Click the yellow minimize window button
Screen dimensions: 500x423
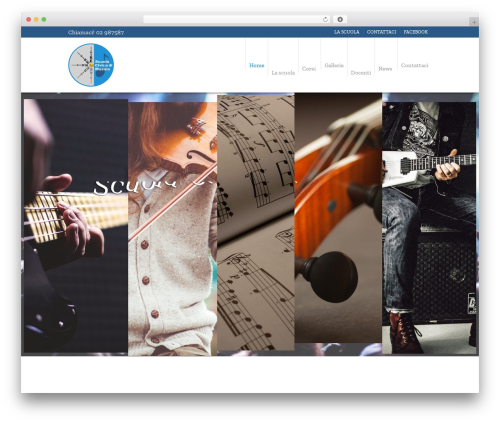pos(36,19)
